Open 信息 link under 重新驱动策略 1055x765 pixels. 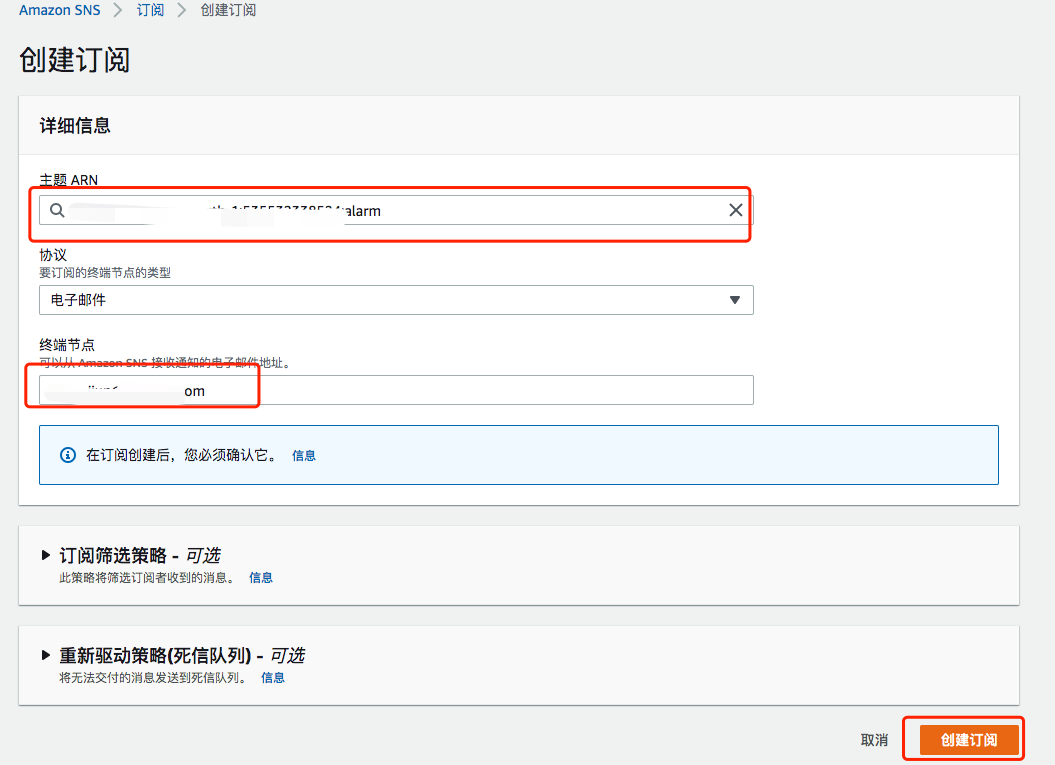tap(272, 678)
